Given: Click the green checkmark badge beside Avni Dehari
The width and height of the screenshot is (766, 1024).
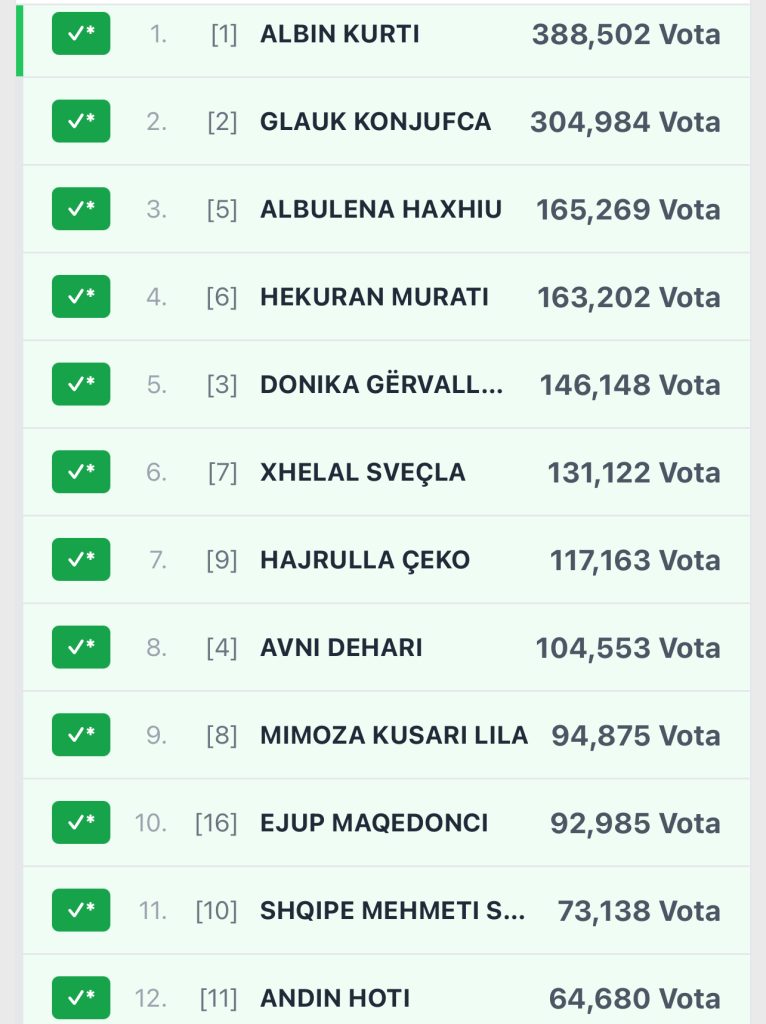Looking at the screenshot, I should pyautogui.click(x=81, y=648).
